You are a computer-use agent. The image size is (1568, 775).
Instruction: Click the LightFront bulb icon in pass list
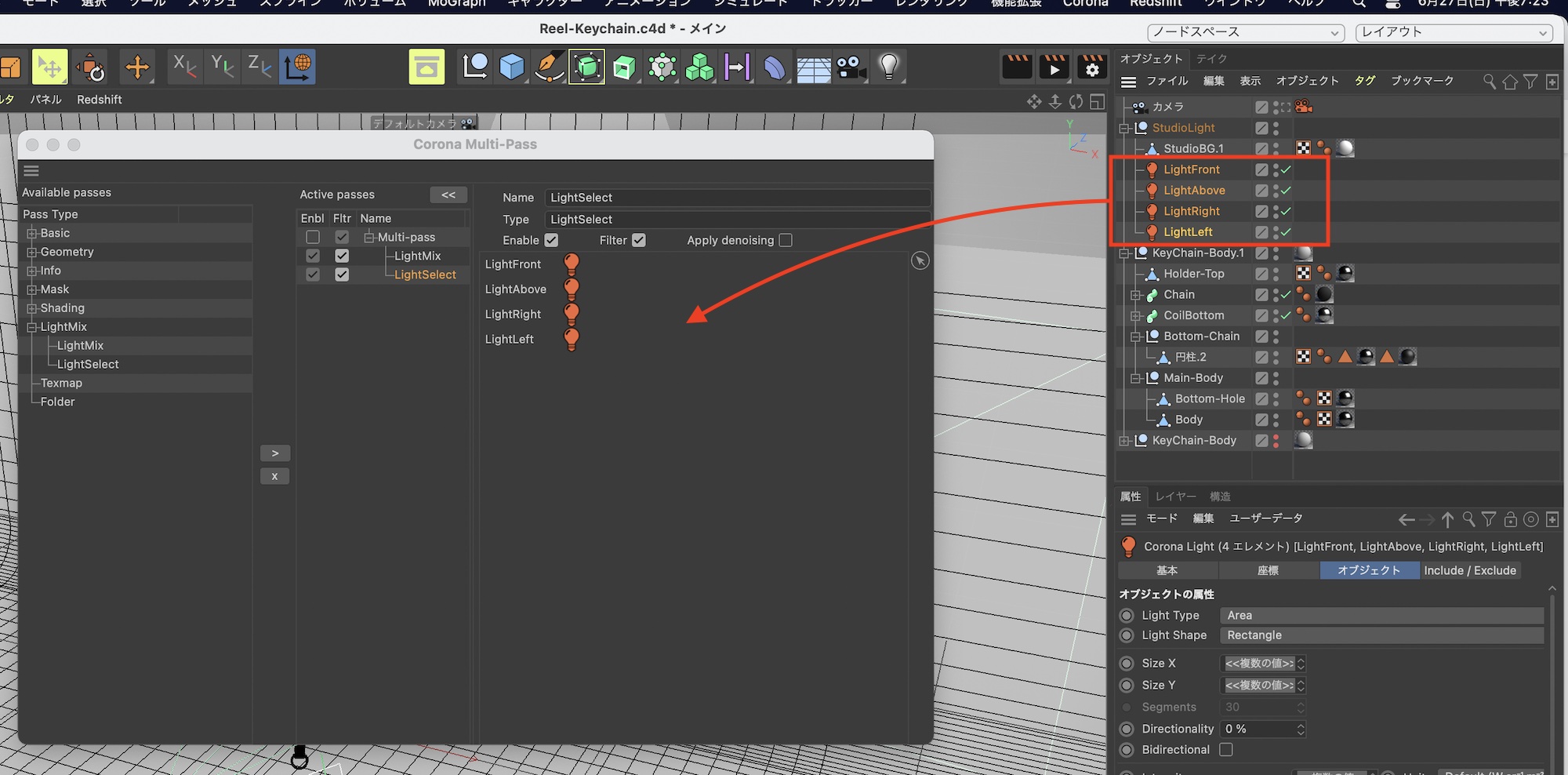pos(572,264)
